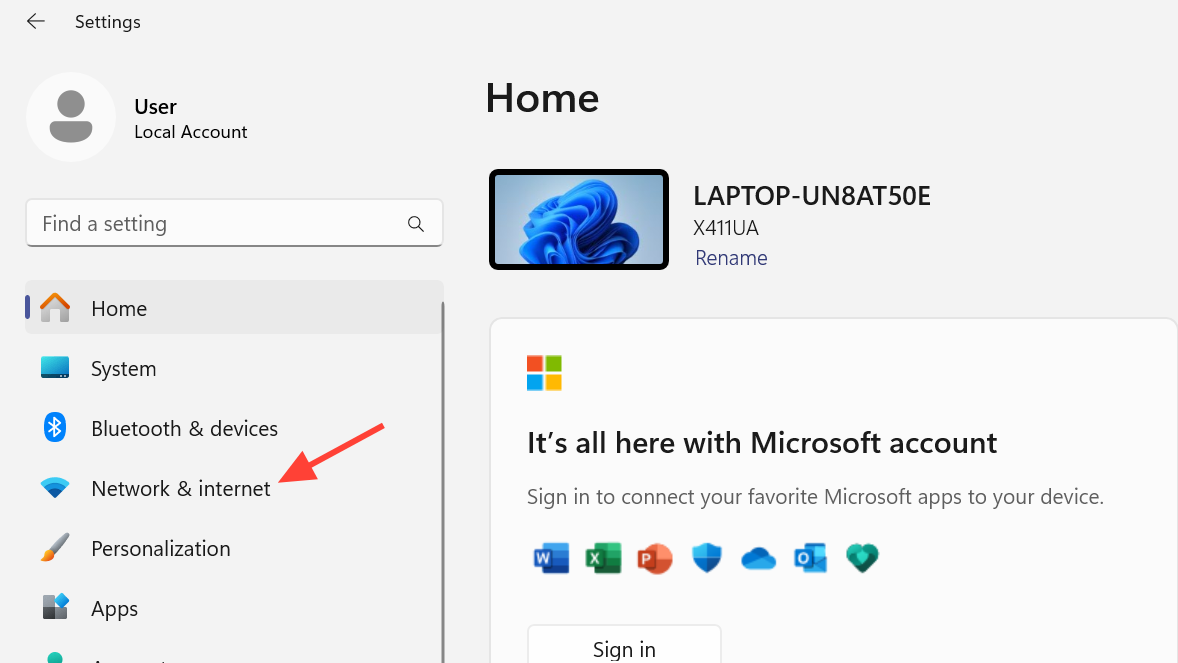Click the OneDrive cloud icon
The height and width of the screenshot is (663, 1178).
759,558
